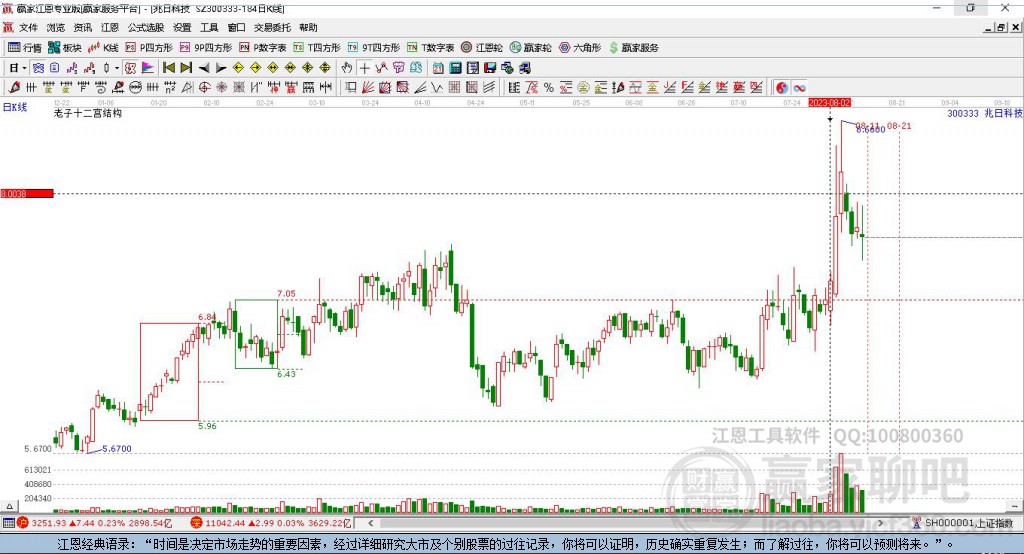Open the 工具 menu

[x=209, y=27]
